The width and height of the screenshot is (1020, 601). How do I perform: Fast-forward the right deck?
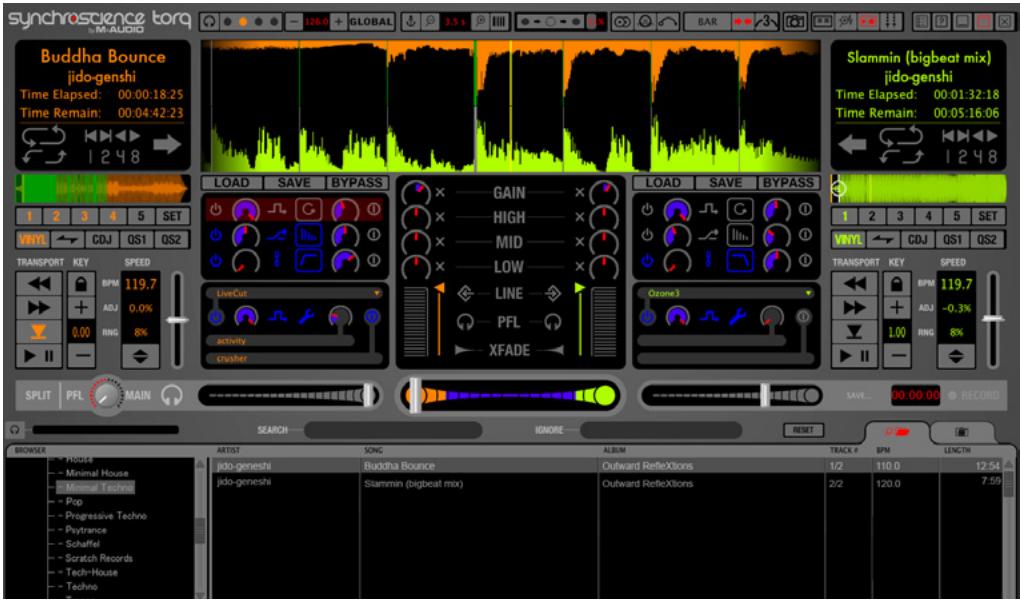pos(855,308)
